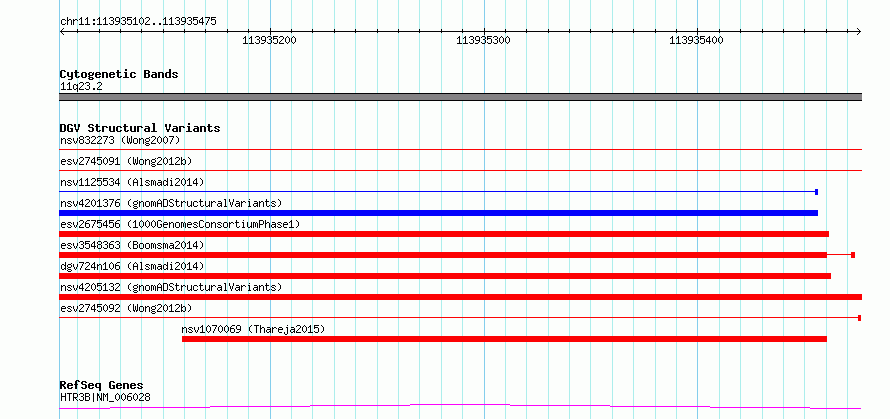The width and height of the screenshot is (890, 419).
Task: Click the magenta HTR3B gene line
Action: pos(460,406)
